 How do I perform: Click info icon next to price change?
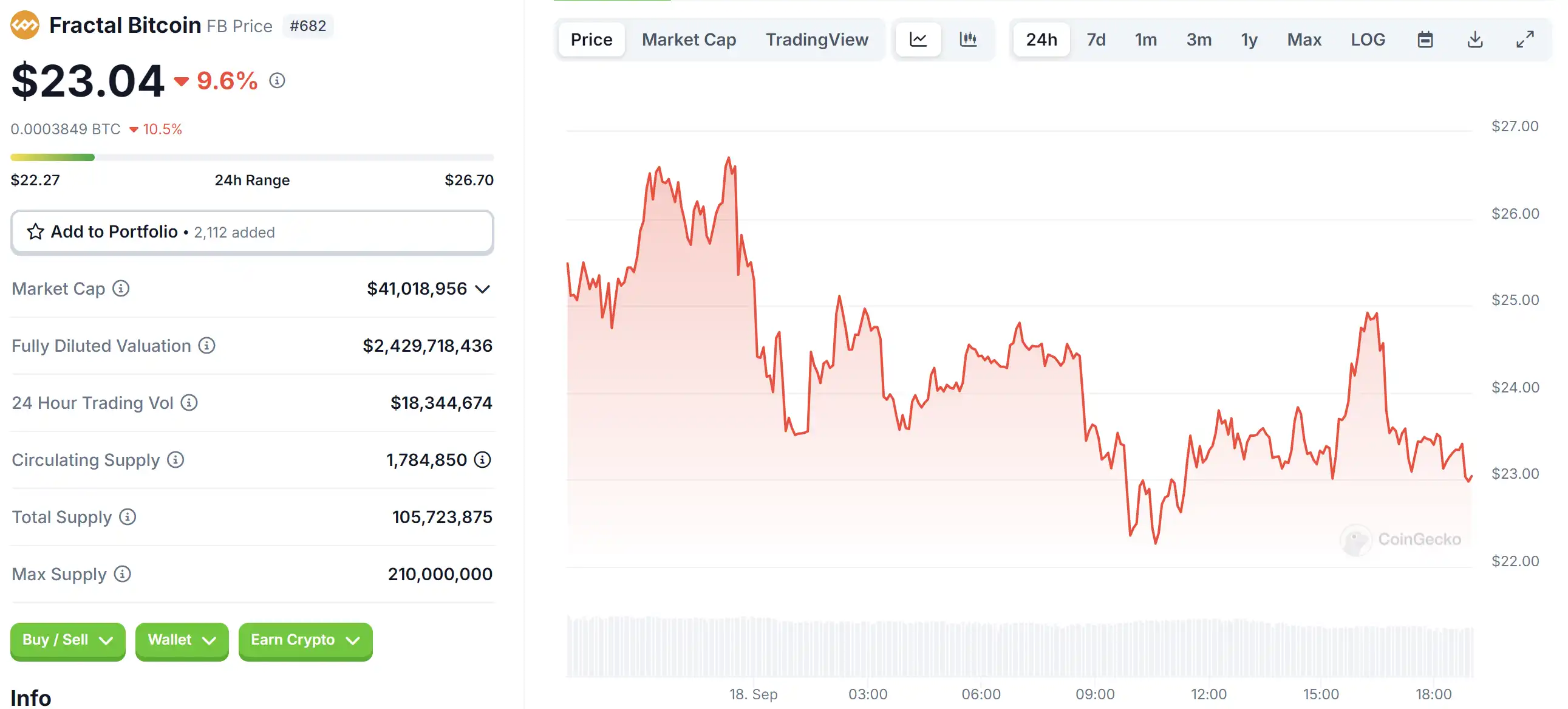pos(277,80)
